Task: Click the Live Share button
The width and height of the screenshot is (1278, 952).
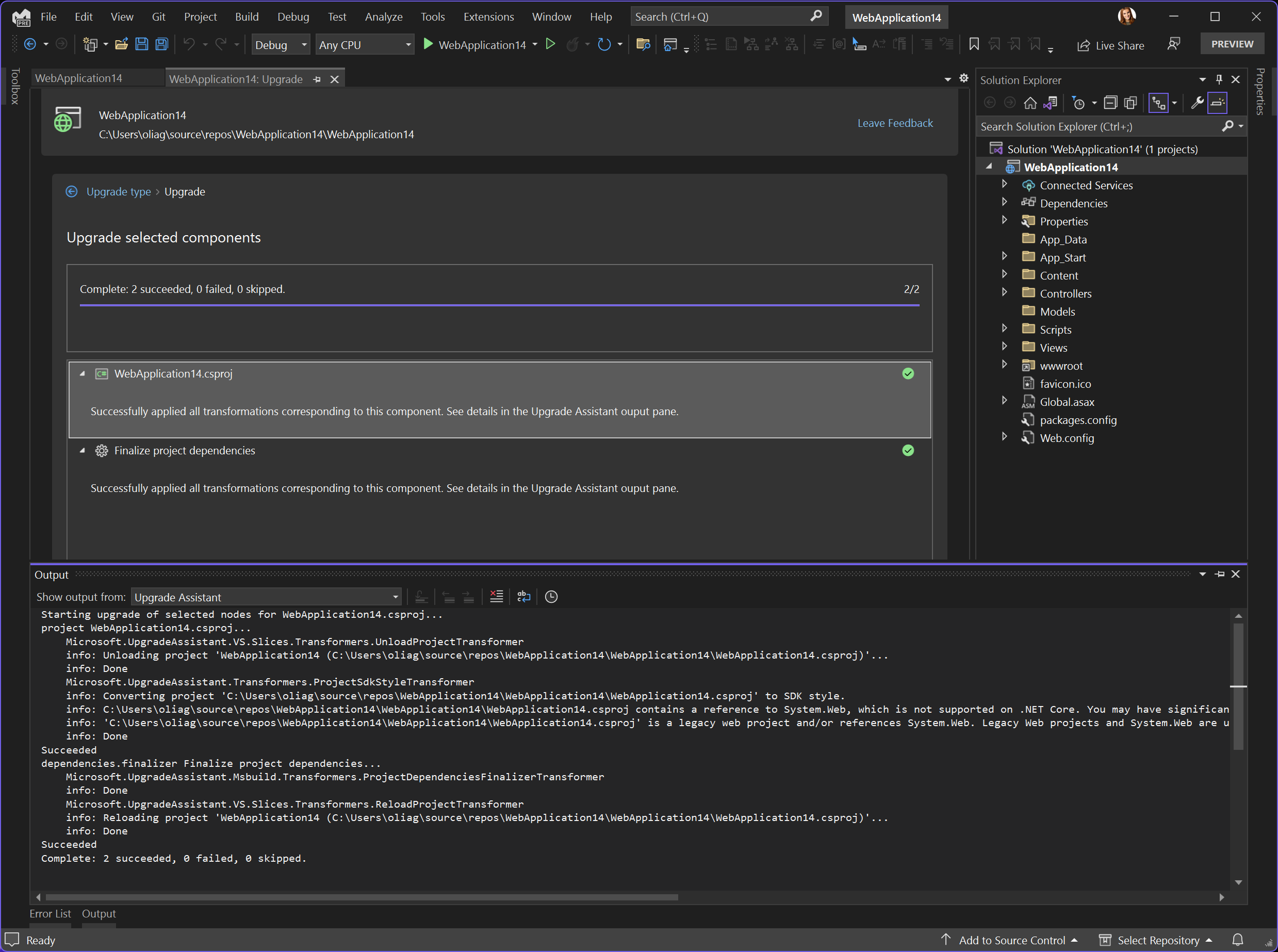Action: click(1110, 45)
